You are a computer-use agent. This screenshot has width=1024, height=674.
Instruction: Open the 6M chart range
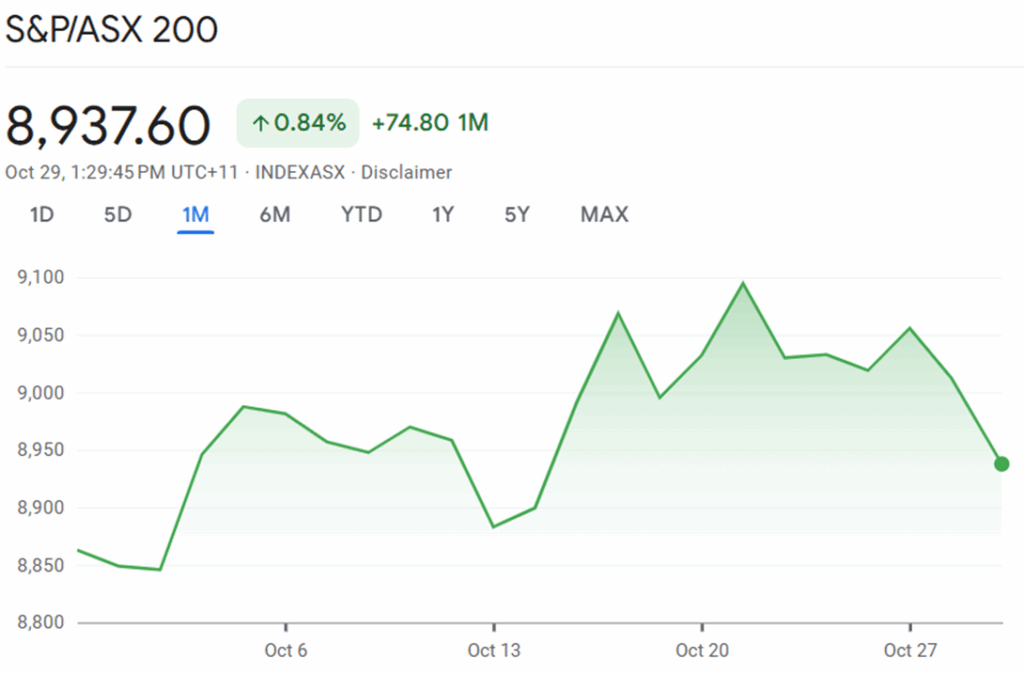(x=275, y=214)
